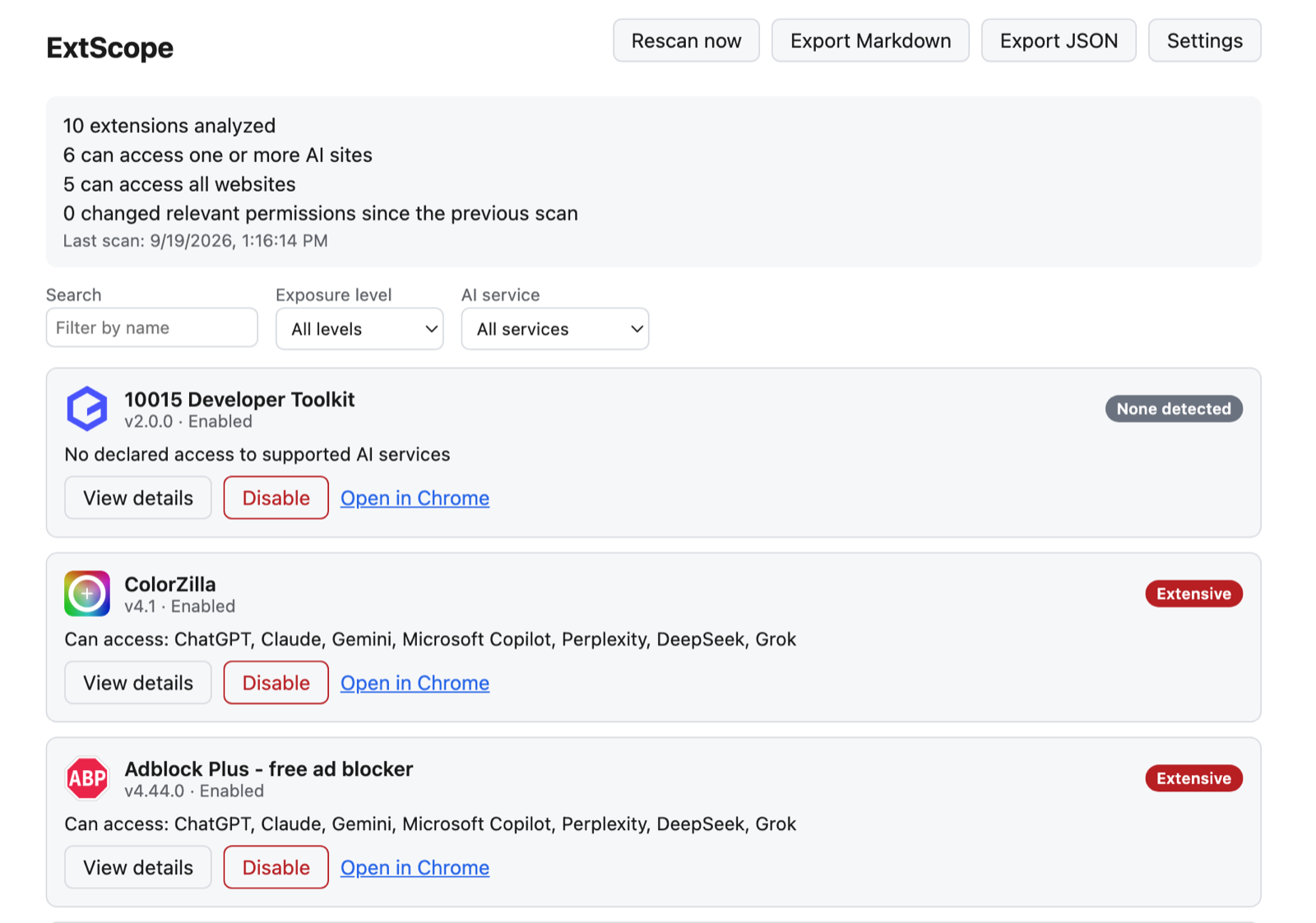
Task: Click 'No declared access to supported AI services'
Action: click(257, 455)
